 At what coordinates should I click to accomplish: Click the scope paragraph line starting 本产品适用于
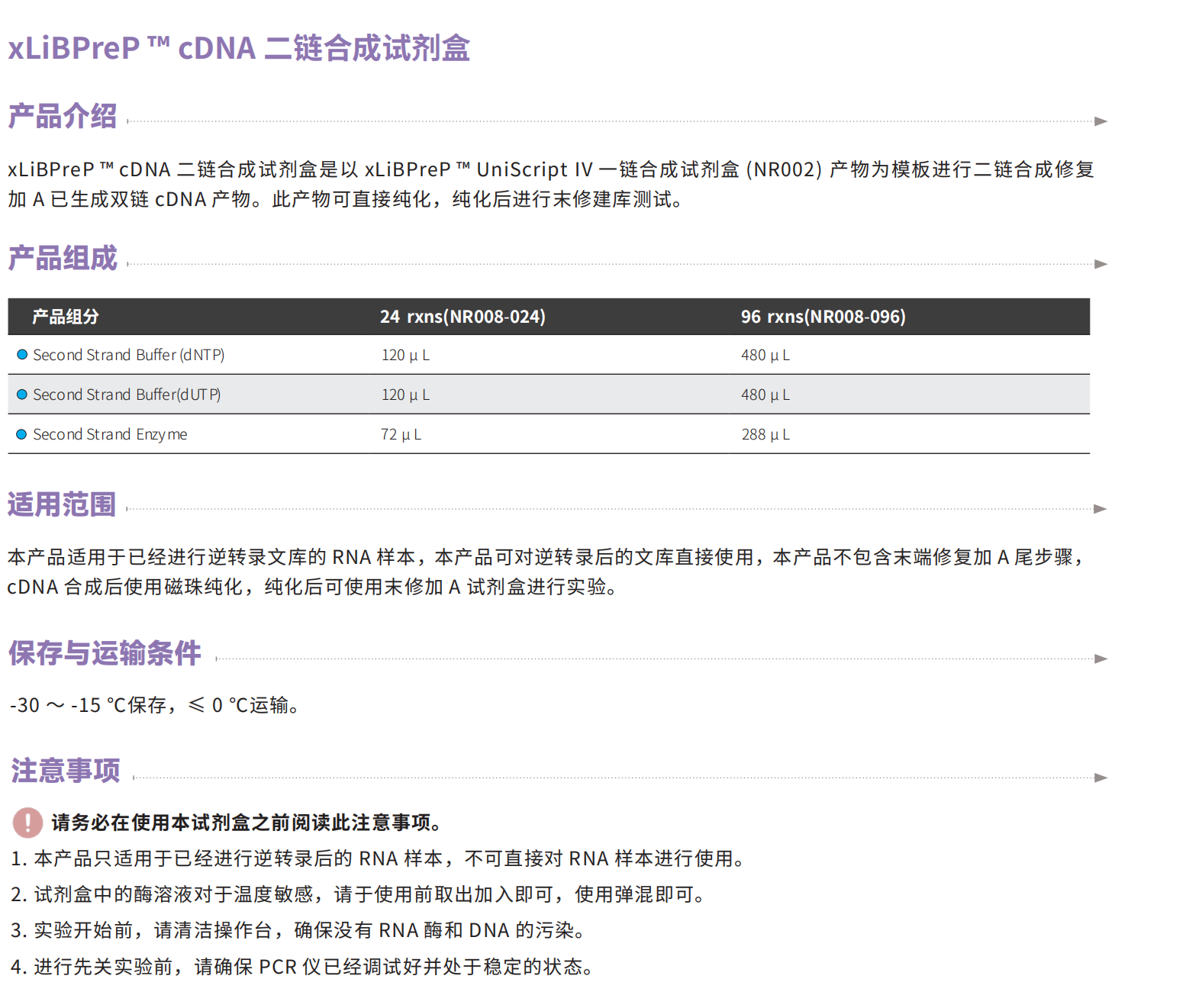[x=546, y=557]
